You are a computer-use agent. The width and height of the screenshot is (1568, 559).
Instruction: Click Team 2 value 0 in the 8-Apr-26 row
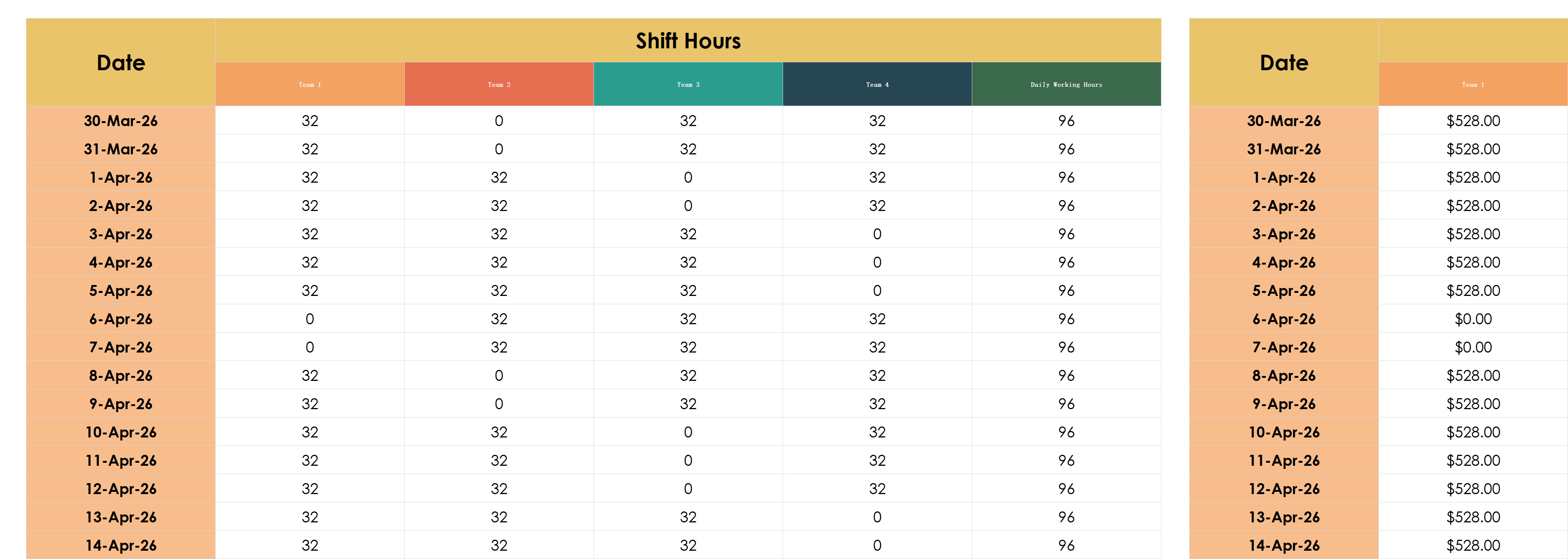point(499,375)
